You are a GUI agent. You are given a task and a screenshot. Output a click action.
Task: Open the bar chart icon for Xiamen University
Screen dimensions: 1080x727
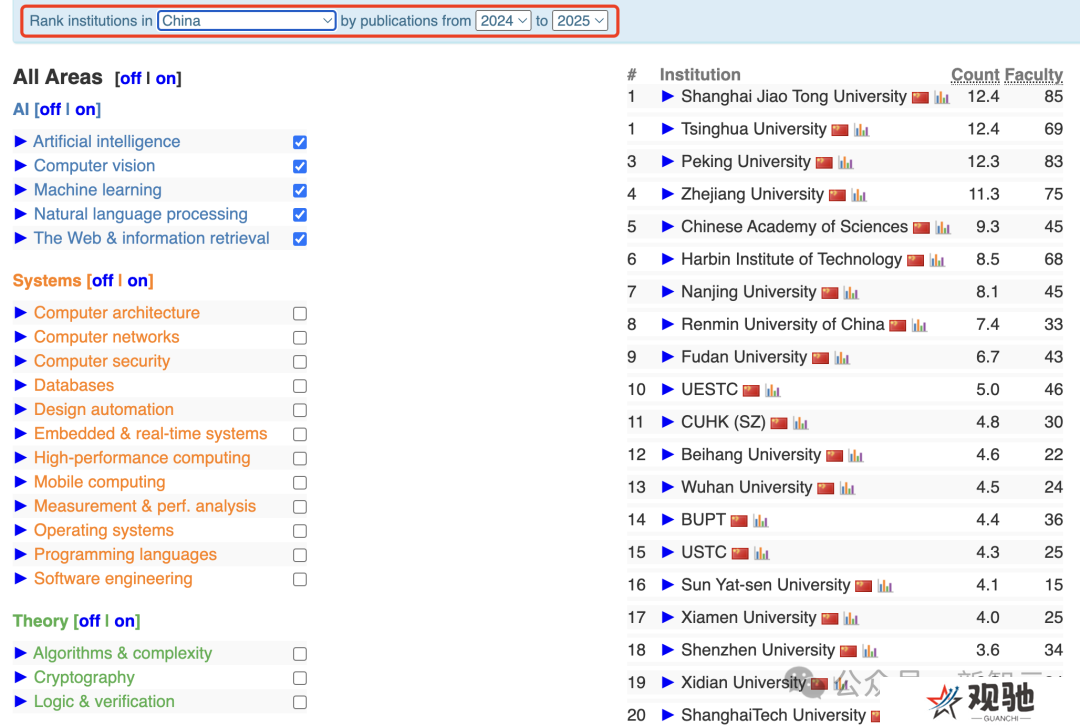(851, 619)
